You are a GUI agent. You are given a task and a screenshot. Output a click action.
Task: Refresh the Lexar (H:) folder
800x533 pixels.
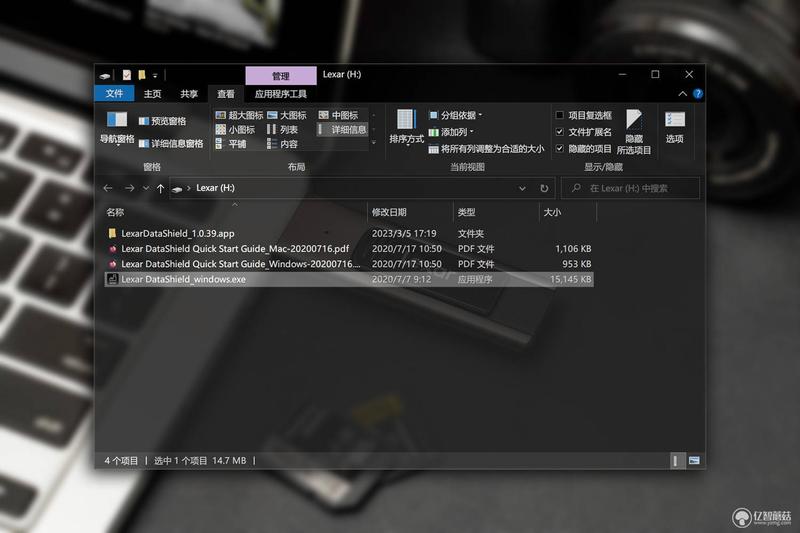(544, 188)
